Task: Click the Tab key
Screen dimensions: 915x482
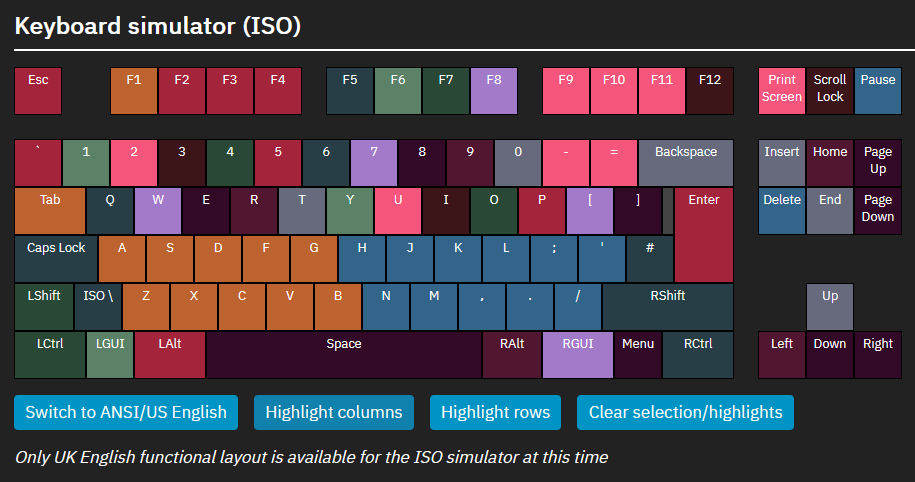Action: 50,210
